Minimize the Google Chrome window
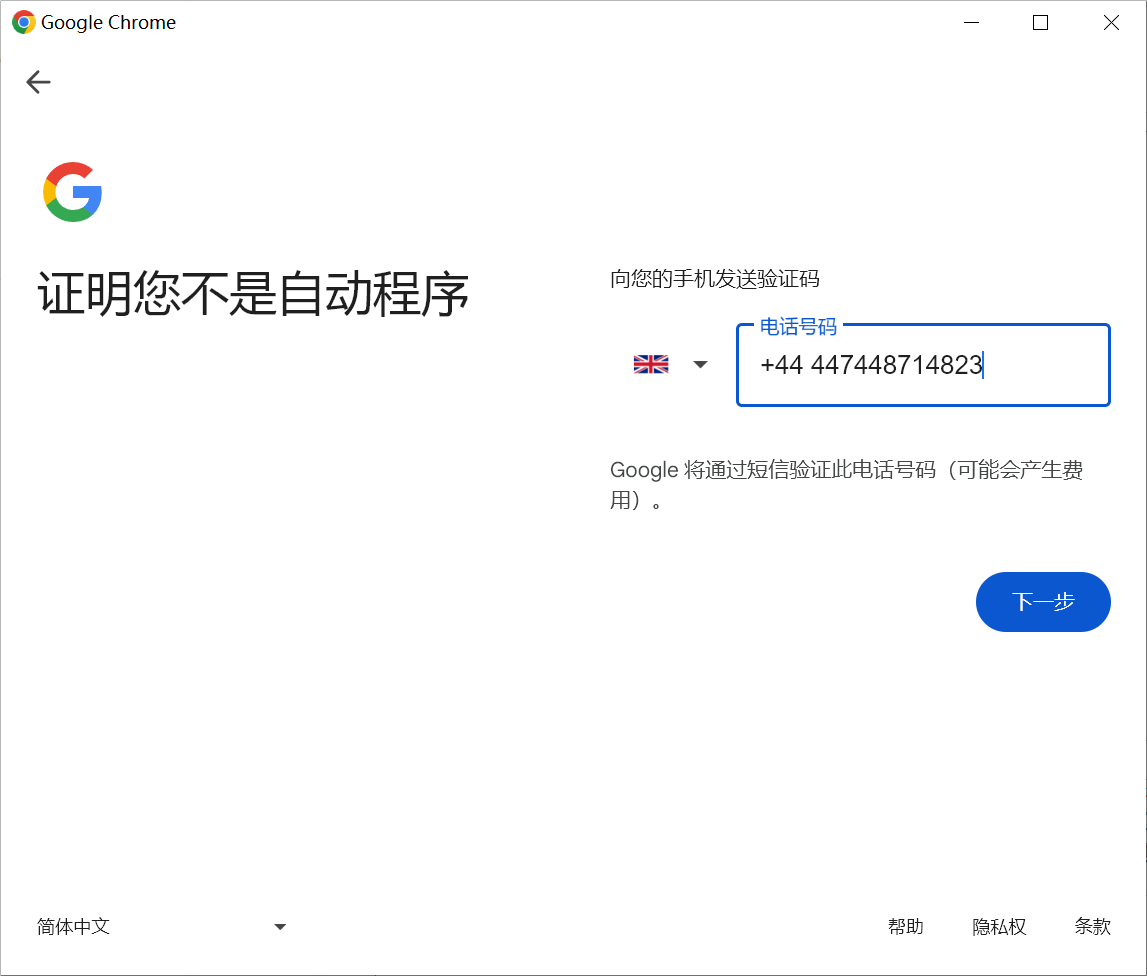This screenshot has width=1147, height=976. 971,23
